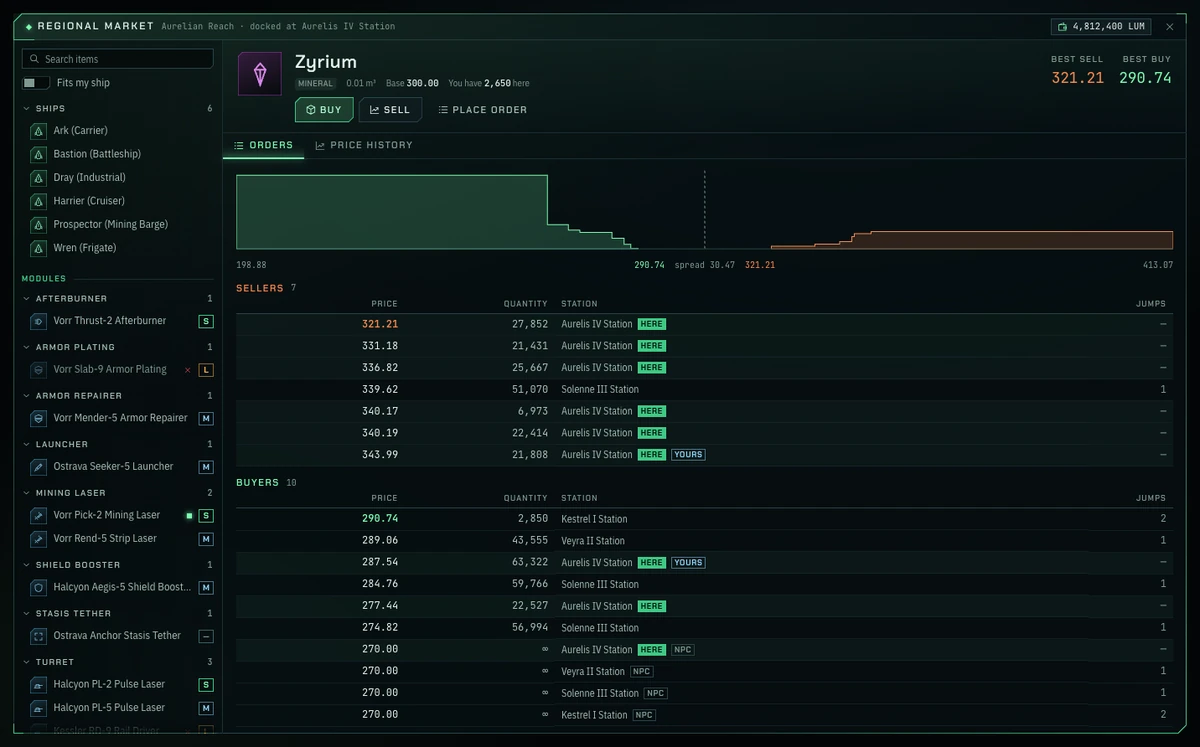This screenshot has width=1200, height=747.
Task: Click the size M badge on Seeker-5 Launcher
Action: tap(206, 467)
